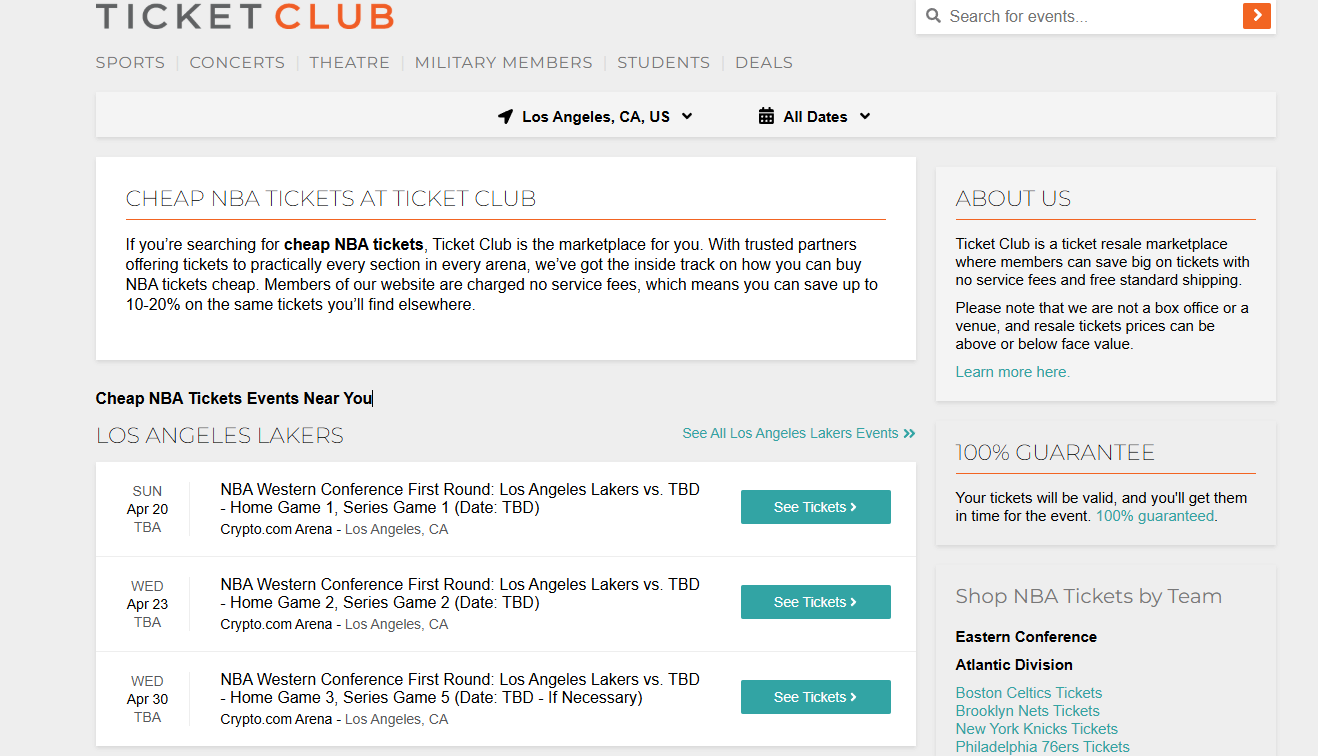Open the Deals menu item

point(764,62)
